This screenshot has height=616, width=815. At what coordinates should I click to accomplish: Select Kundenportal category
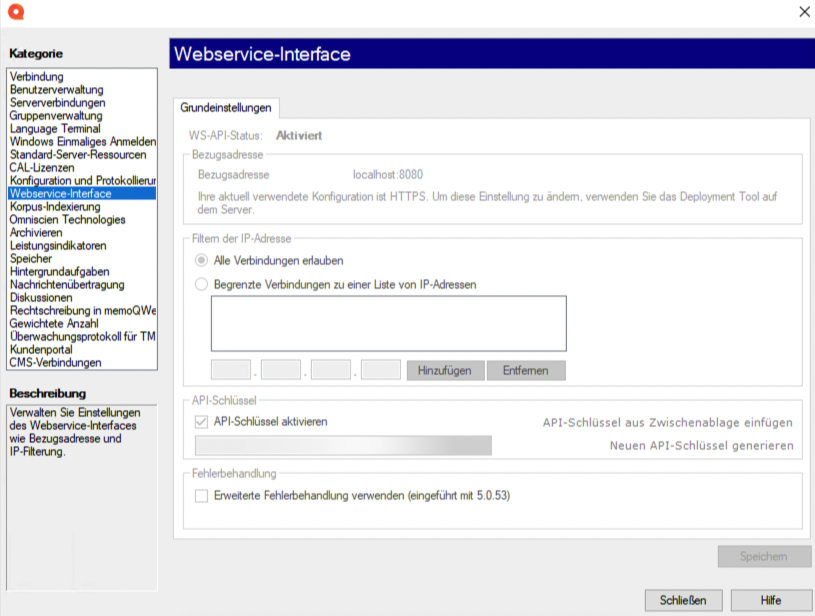tap(82, 349)
